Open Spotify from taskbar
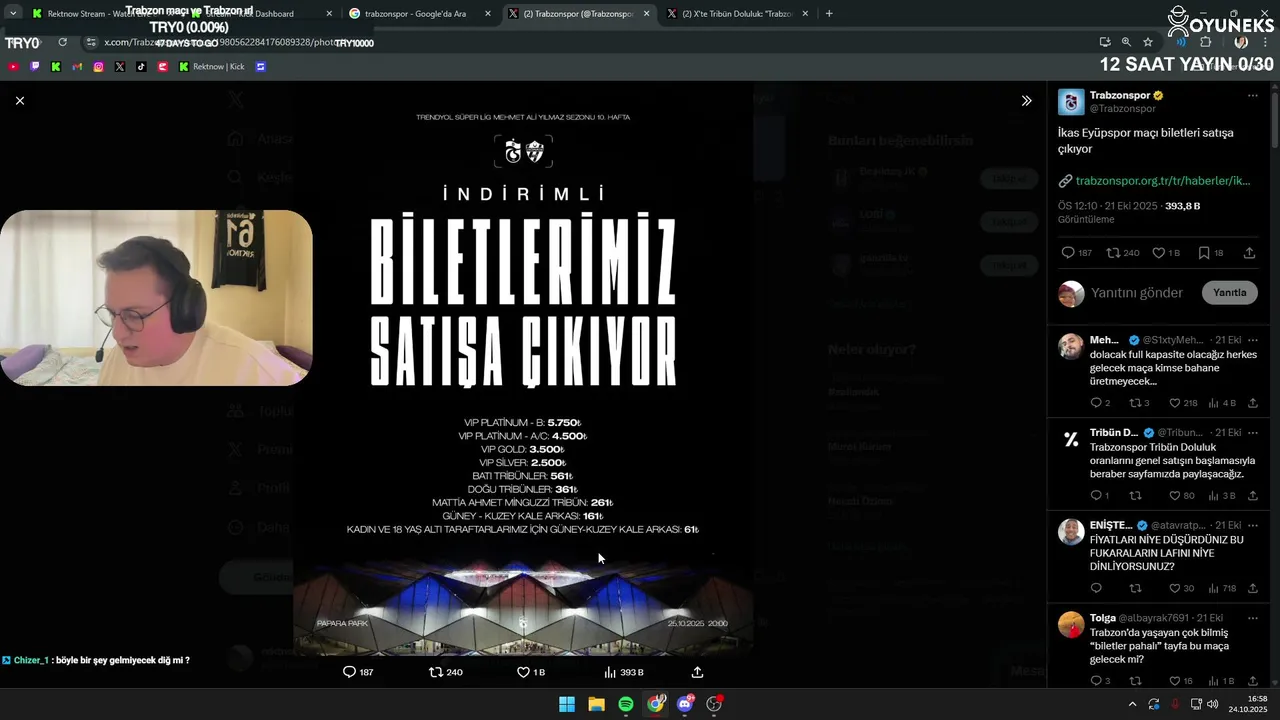 [626, 704]
